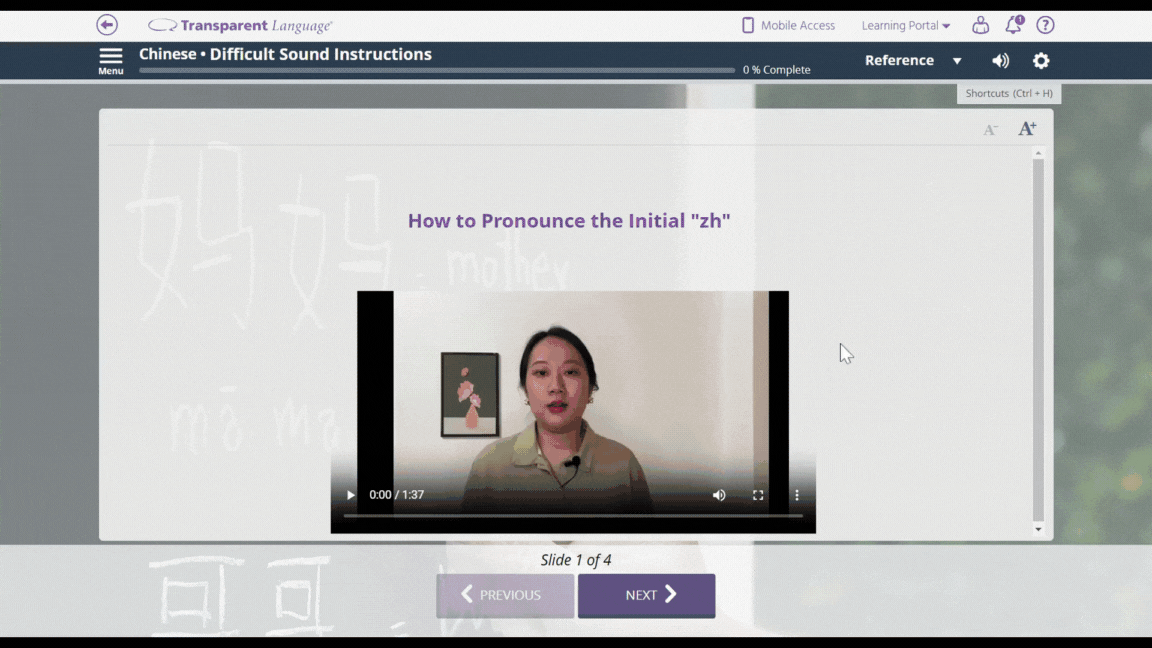Expand the Learning Portal dropdown

pos(906,25)
